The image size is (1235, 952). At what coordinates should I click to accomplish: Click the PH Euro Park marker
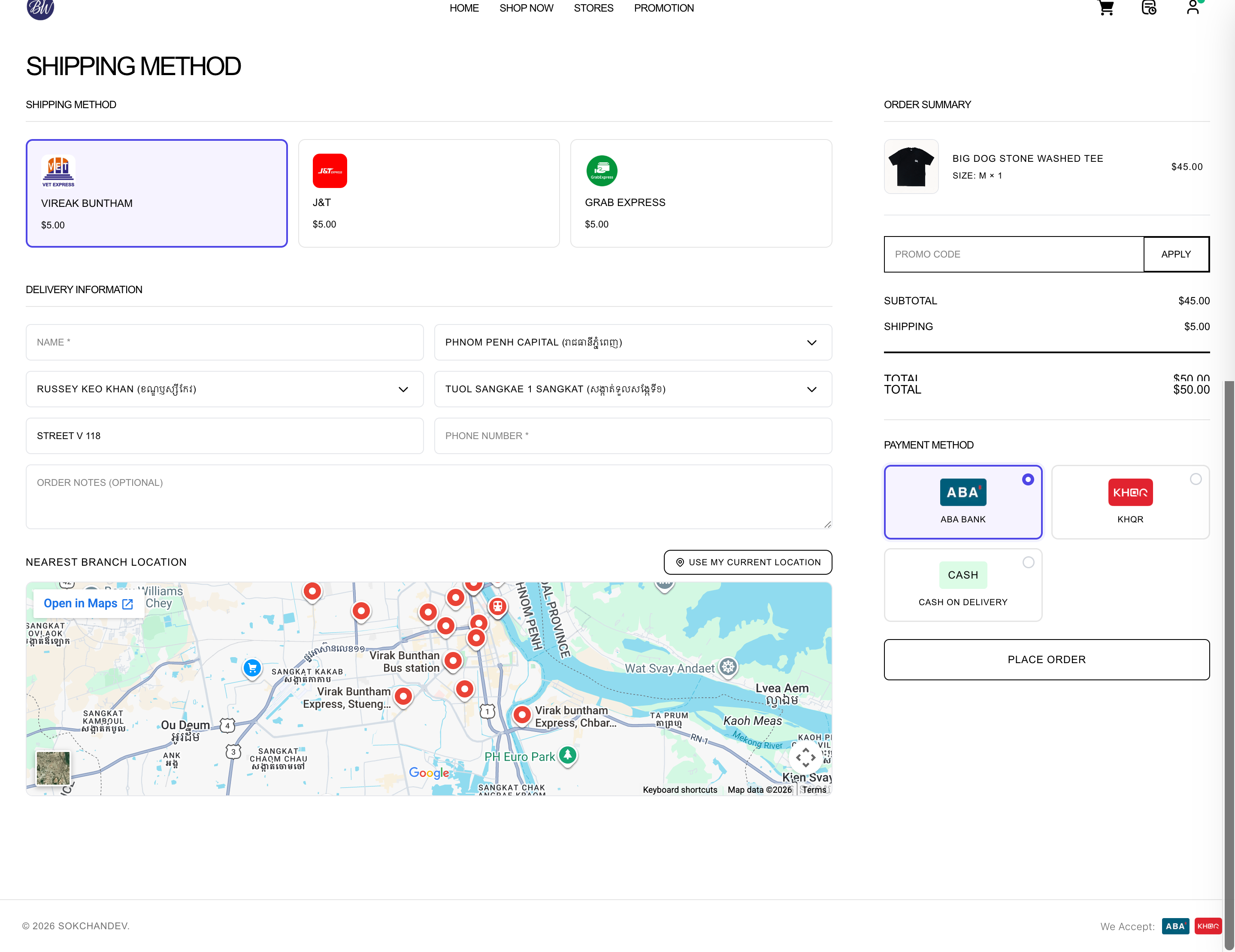coord(568,755)
